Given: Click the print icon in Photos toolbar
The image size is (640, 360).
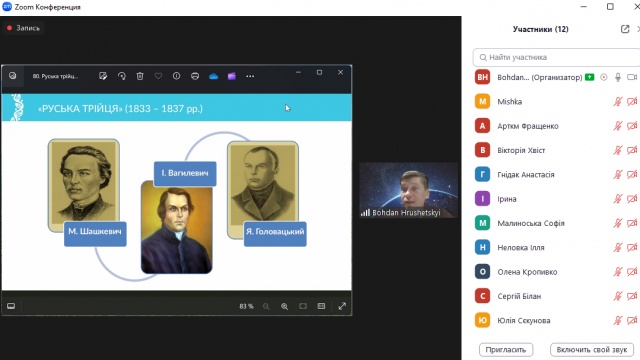Looking at the screenshot, I should [195, 76].
